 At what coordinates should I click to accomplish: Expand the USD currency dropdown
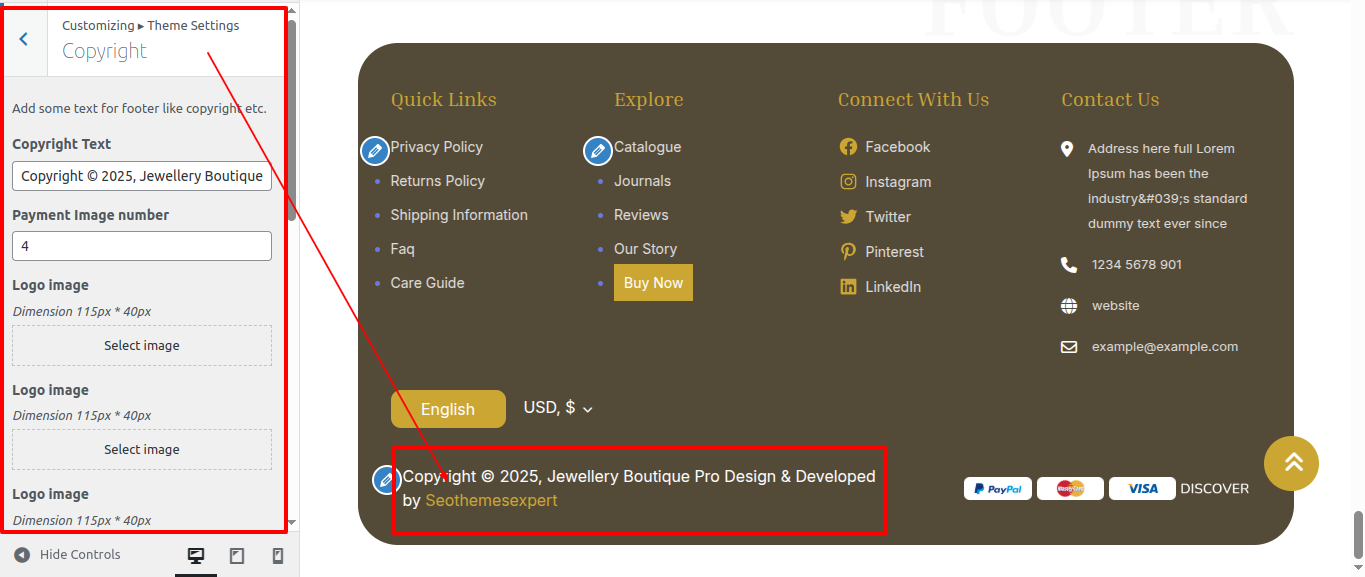pyautogui.click(x=558, y=408)
